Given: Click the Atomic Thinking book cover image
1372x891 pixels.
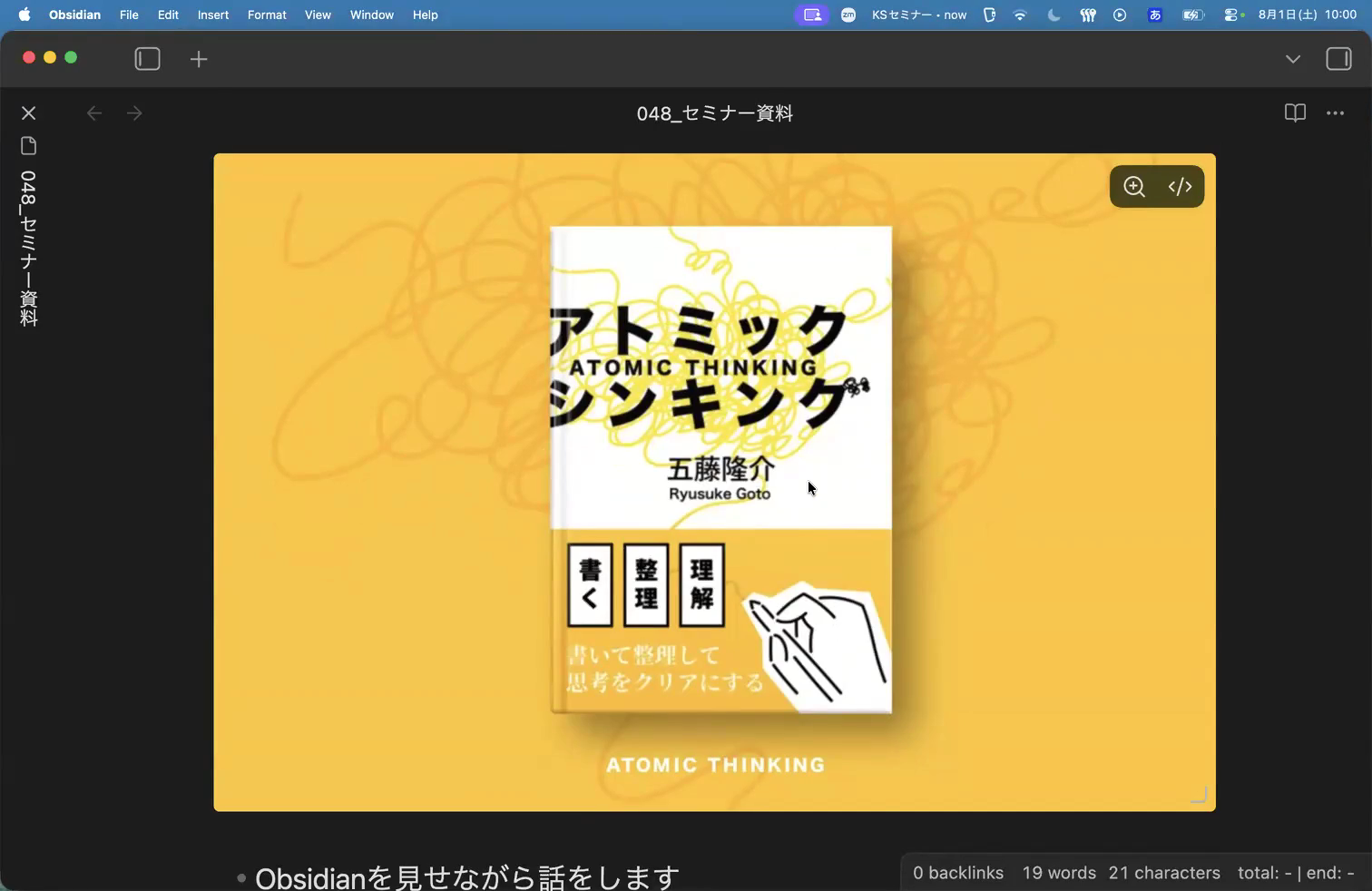Looking at the screenshot, I should tap(721, 470).
